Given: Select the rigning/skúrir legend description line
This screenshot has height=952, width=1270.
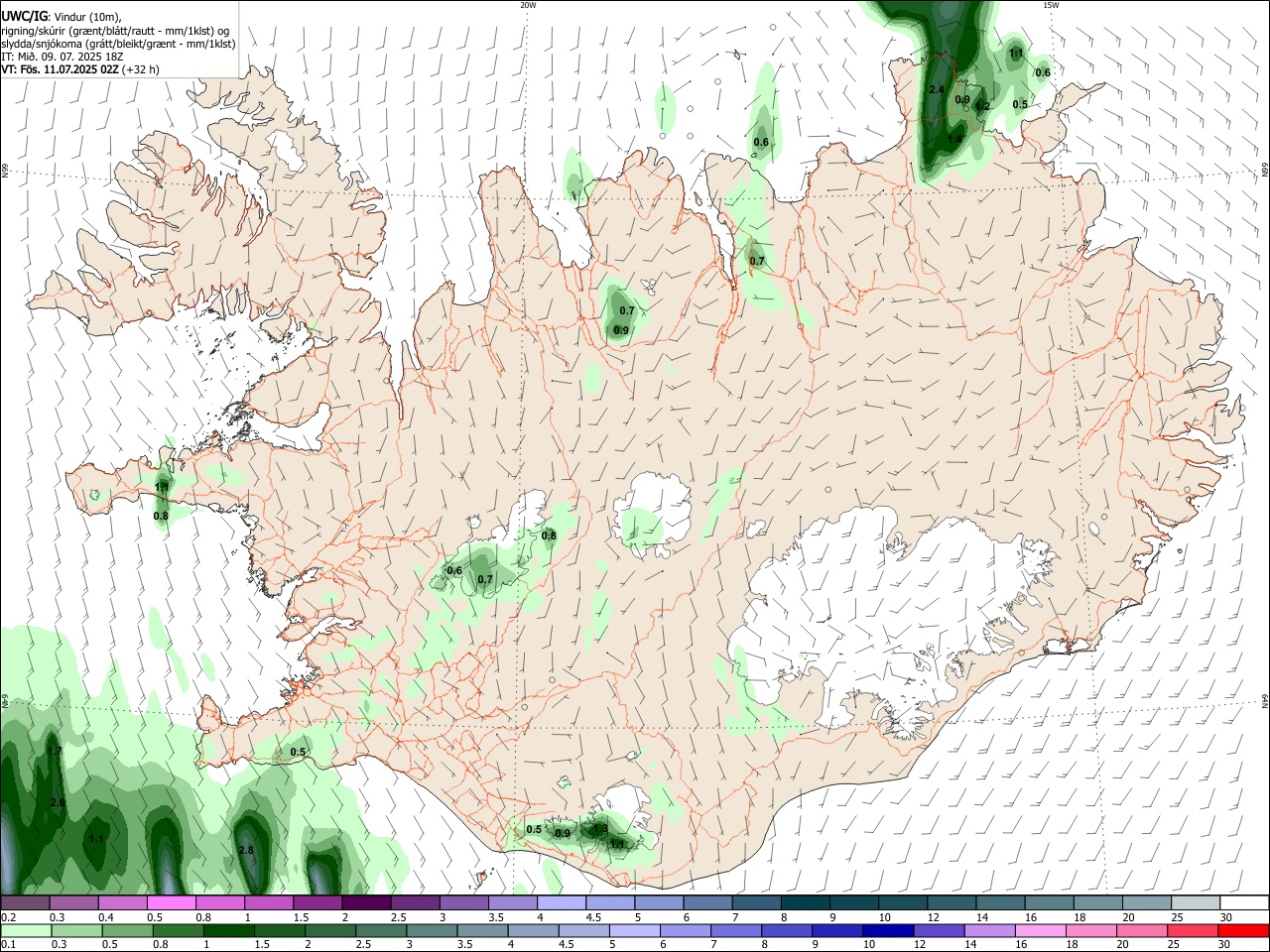Looking at the screenshot, I should [x=115, y=31].
